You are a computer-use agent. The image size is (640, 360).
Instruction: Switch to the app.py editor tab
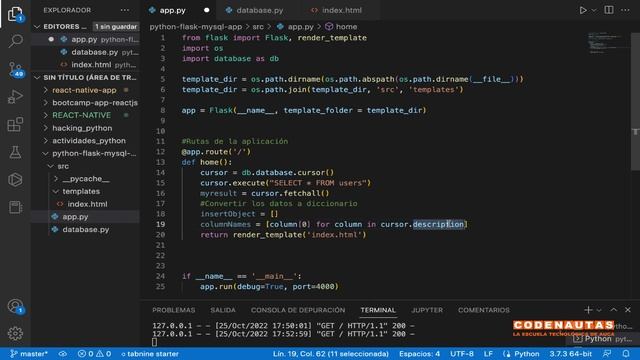172,10
